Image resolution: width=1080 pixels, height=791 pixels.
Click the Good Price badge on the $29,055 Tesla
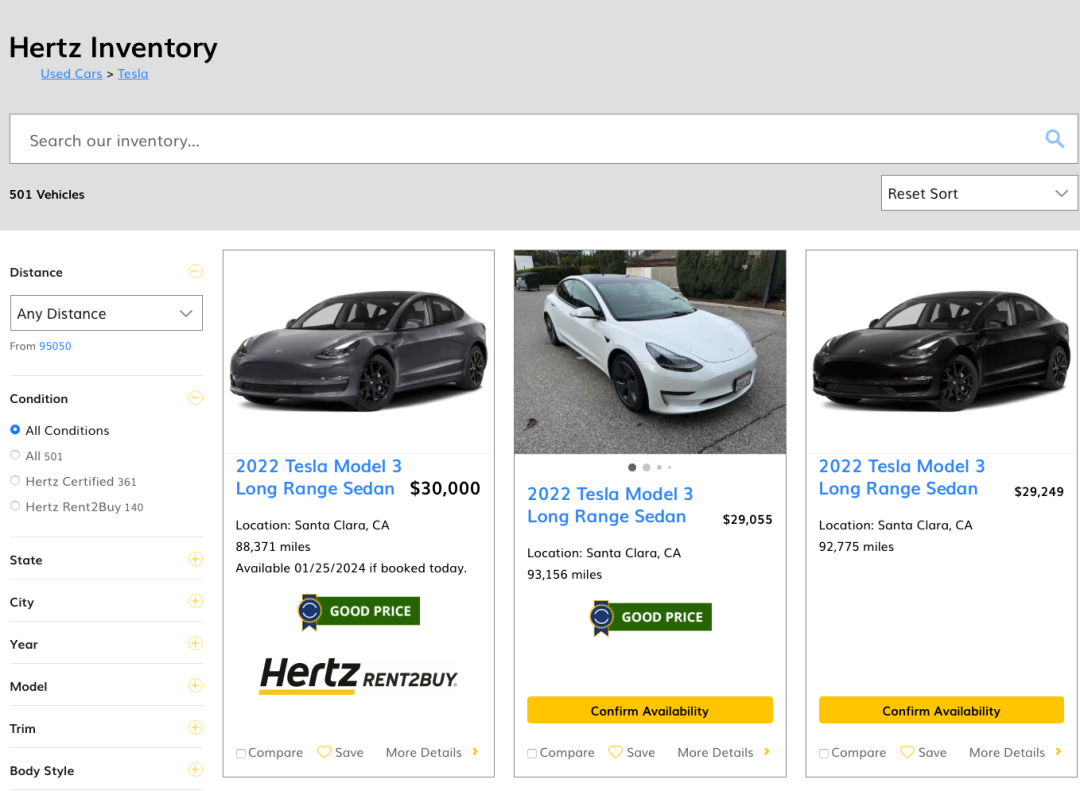tap(650, 617)
